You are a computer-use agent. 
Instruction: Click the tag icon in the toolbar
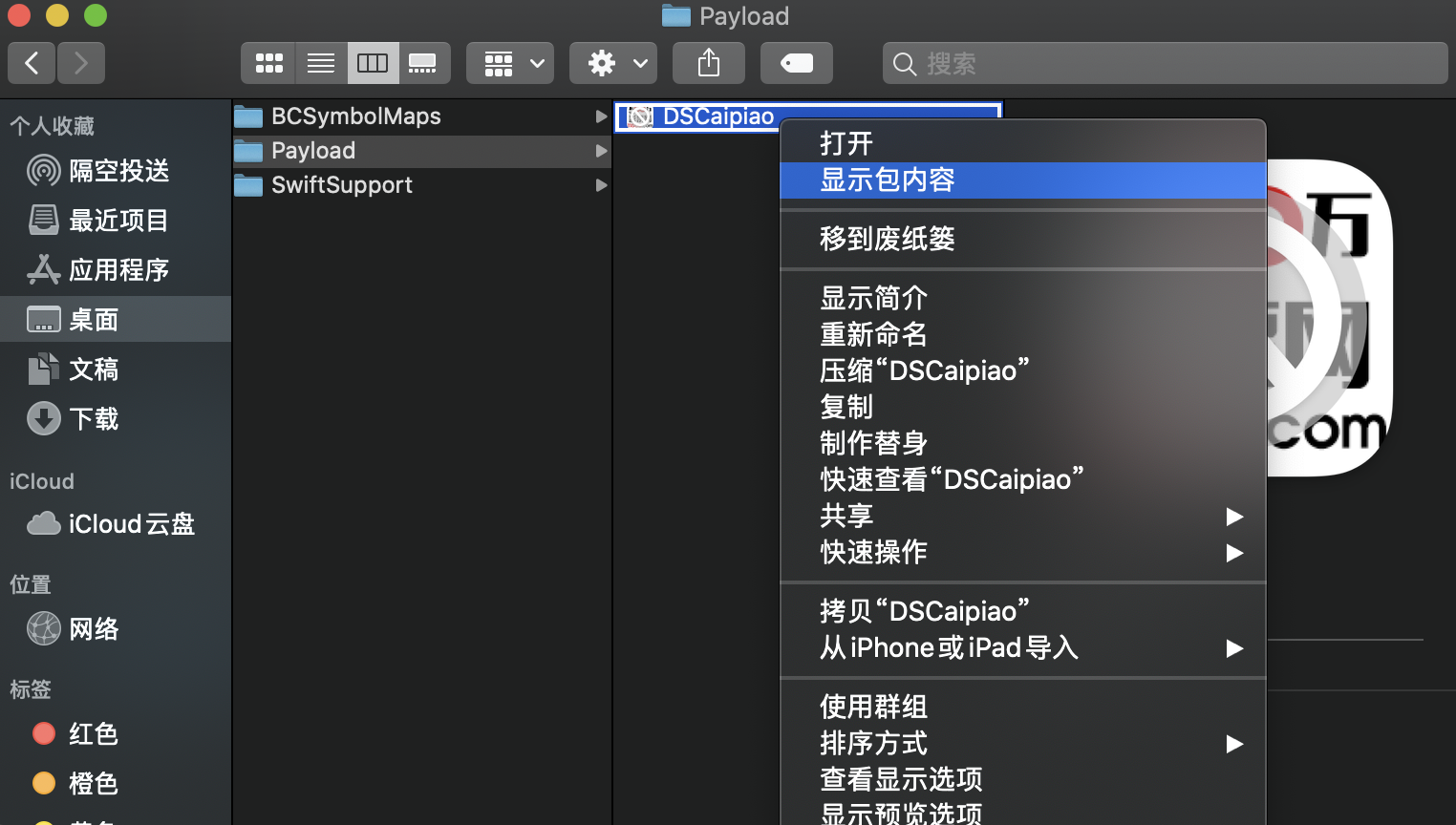796,62
